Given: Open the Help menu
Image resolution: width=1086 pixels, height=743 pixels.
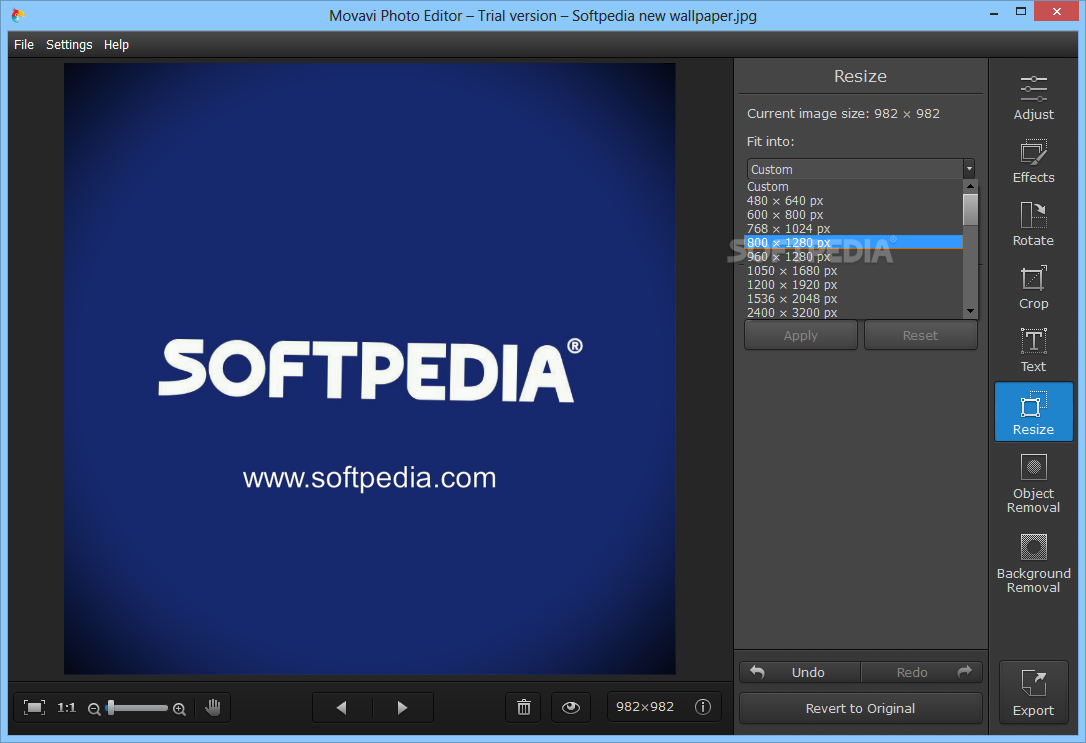Looking at the screenshot, I should tap(116, 44).
